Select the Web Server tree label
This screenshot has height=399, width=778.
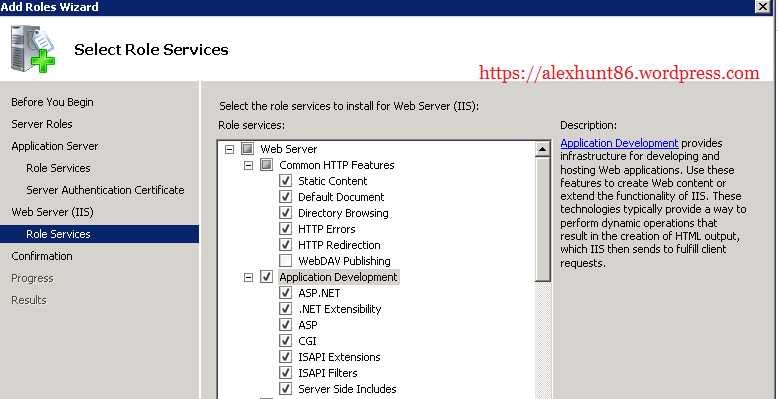click(288, 149)
